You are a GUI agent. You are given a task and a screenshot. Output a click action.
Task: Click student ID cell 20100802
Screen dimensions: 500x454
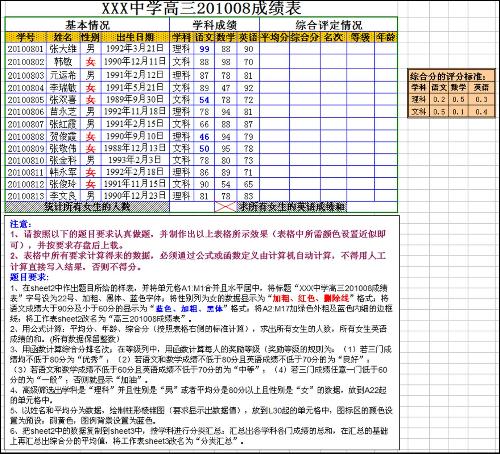point(26,62)
